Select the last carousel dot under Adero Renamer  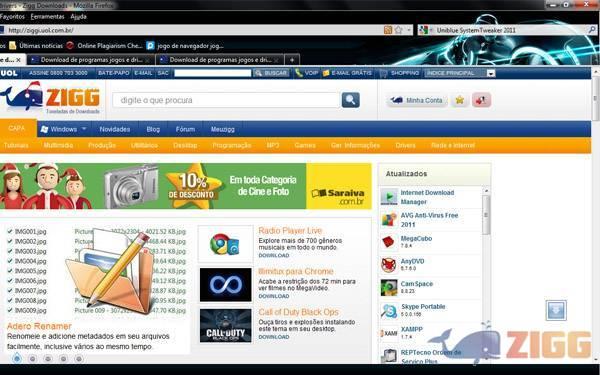(x=79, y=359)
